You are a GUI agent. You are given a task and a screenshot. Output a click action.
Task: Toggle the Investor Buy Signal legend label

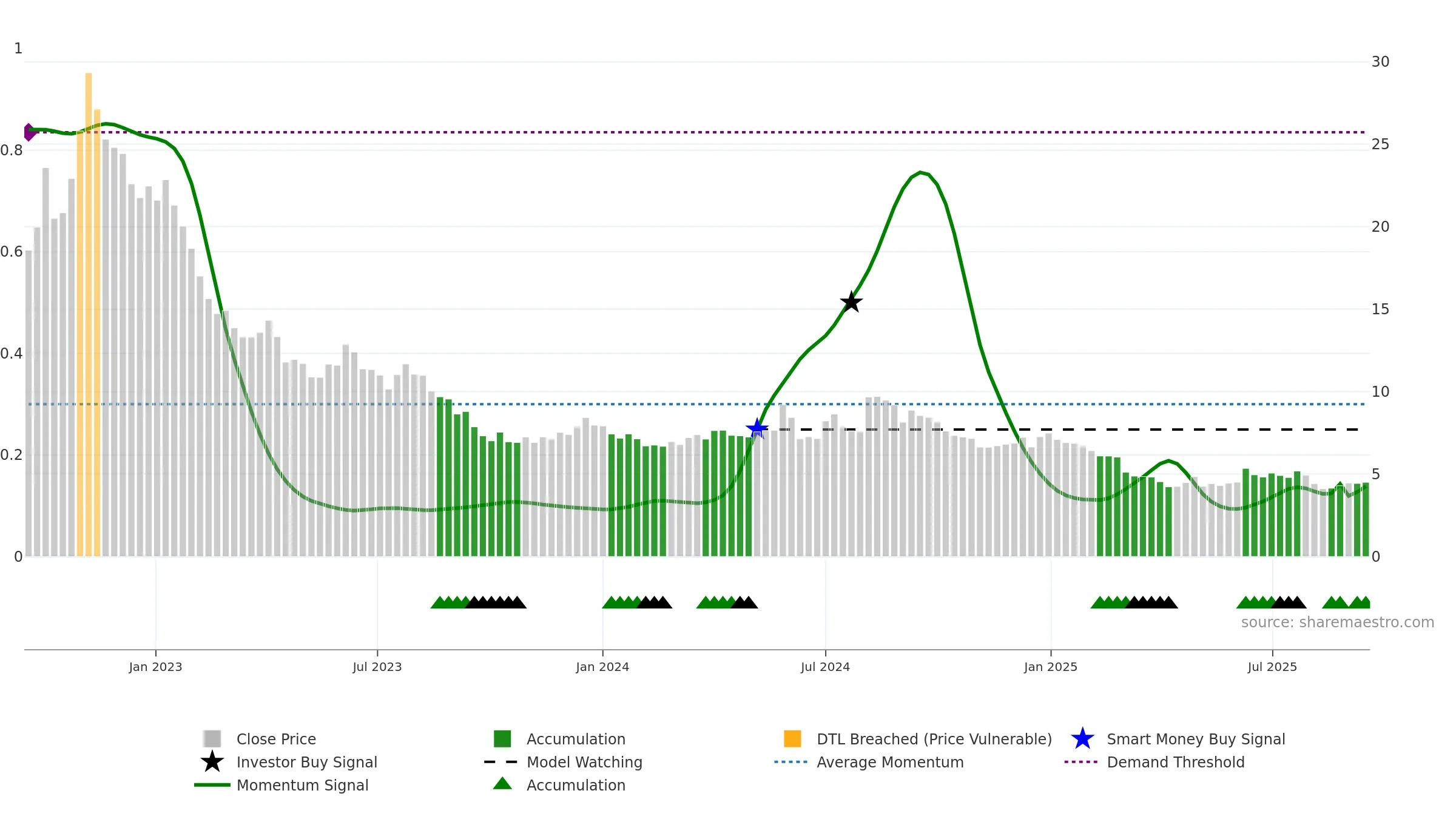307,762
